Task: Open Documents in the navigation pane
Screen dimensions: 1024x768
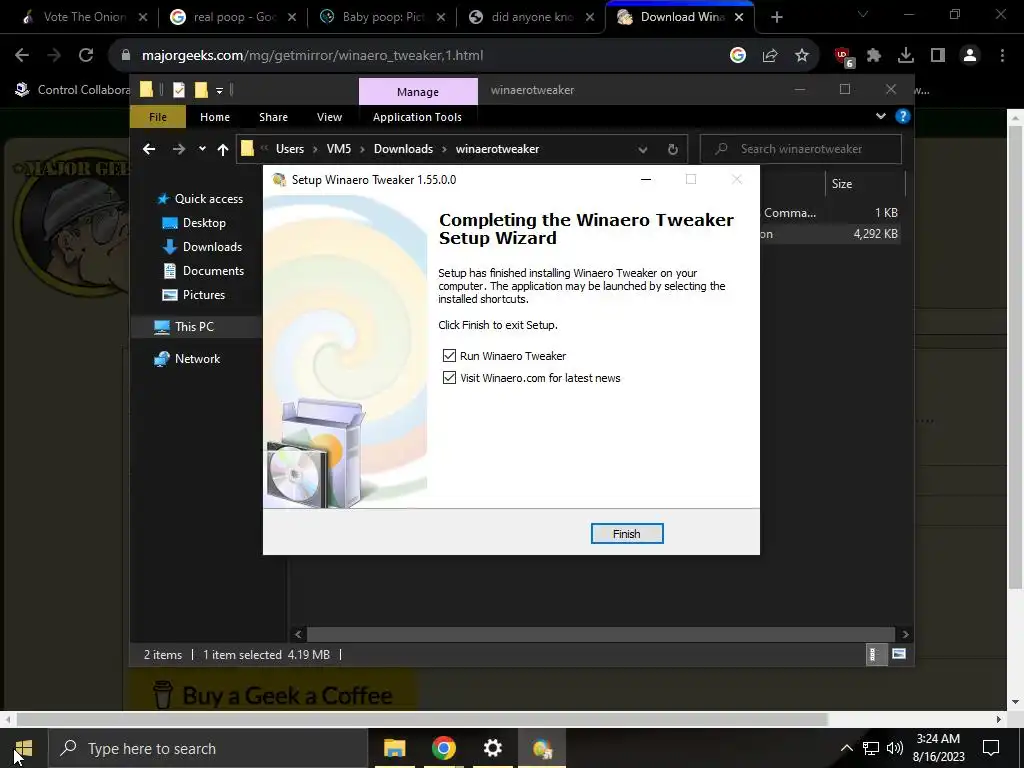Action: point(202,270)
